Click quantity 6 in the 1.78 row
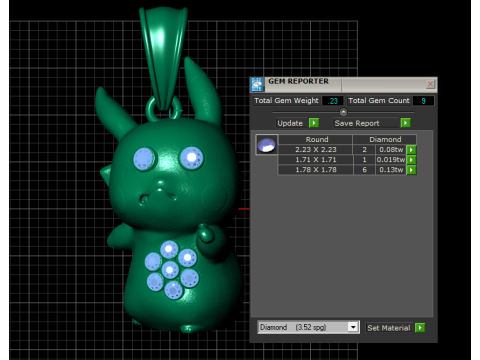 pos(364,170)
